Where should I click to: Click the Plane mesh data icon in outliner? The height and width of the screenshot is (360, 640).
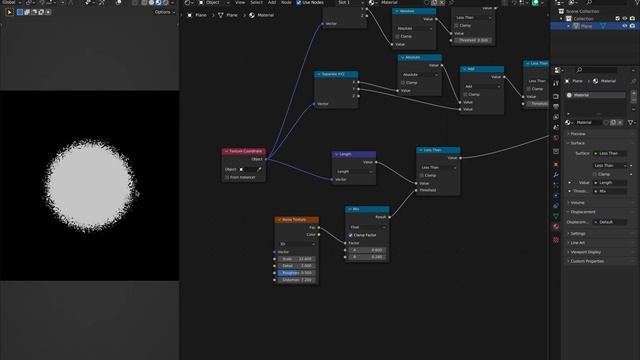(602, 26)
